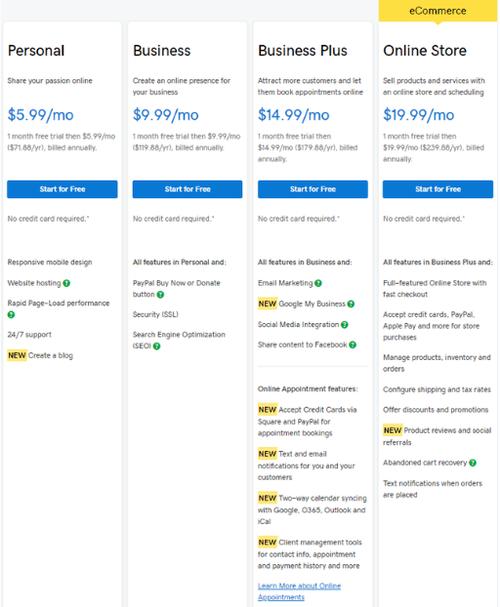This screenshot has height=607, width=500.
Task: Open help icon beside Google My Business
Action: 351,304
